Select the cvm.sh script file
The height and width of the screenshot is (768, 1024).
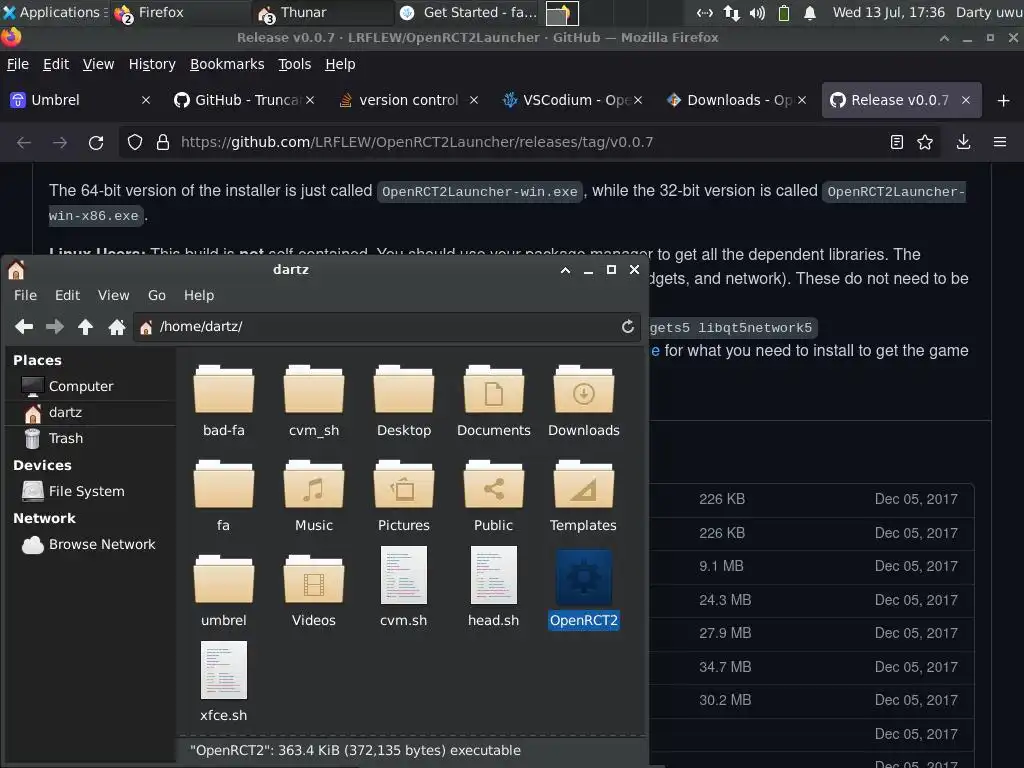[404, 588]
